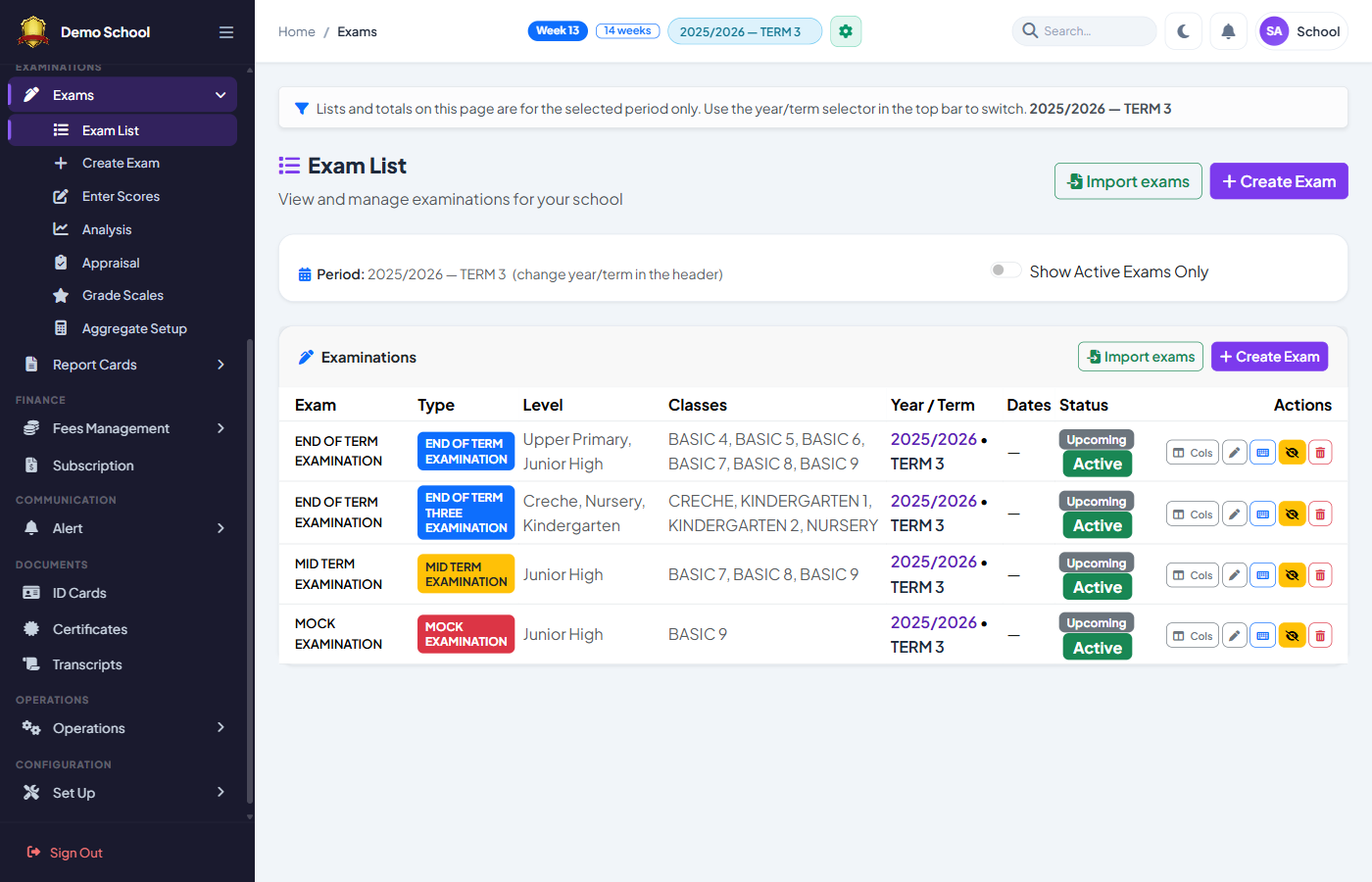Click the keyboard icon in the Upper Primary exam row
Image resolution: width=1372 pixels, height=882 pixels.
[1263, 453]
